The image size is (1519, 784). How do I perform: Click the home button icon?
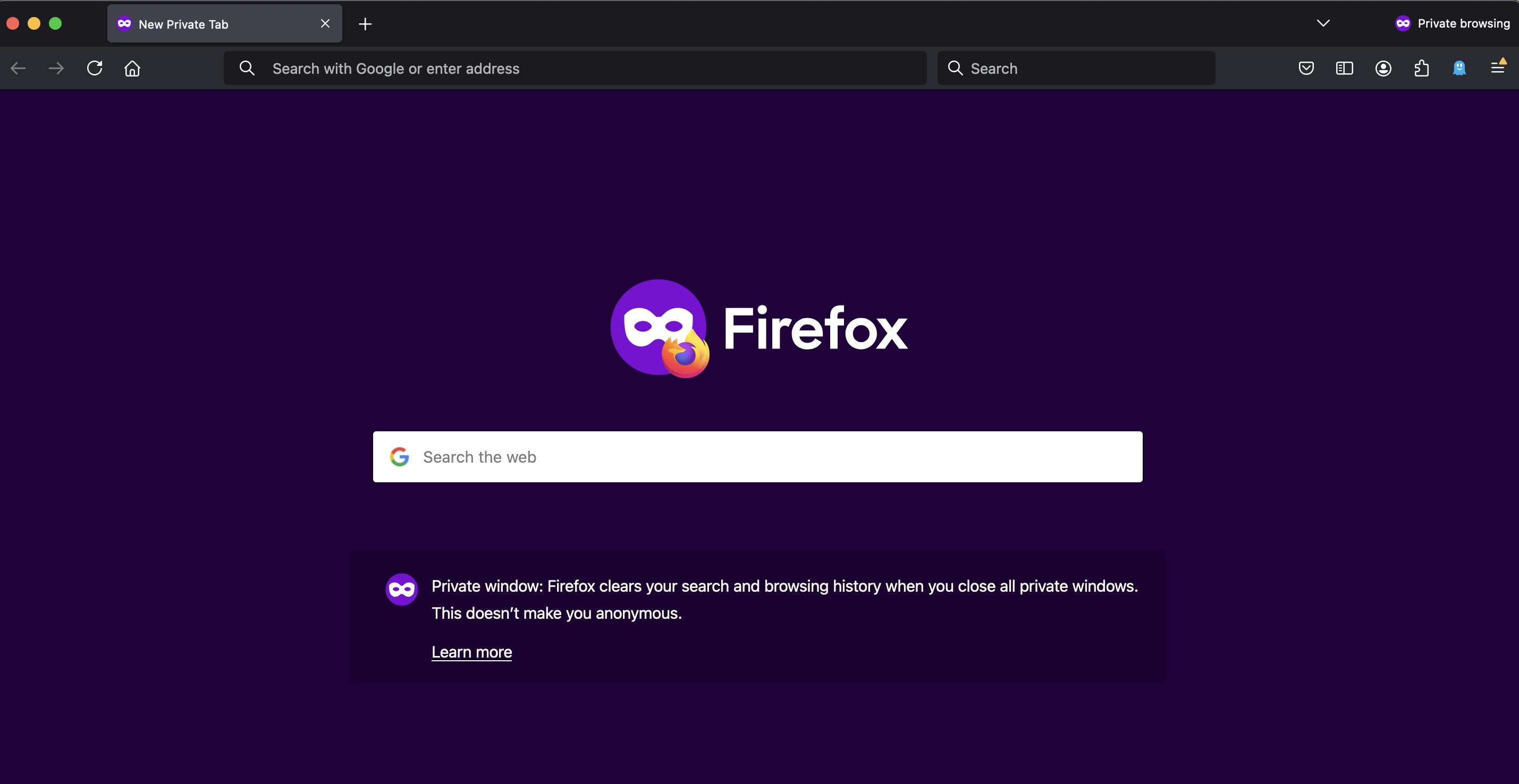[132, 67]
